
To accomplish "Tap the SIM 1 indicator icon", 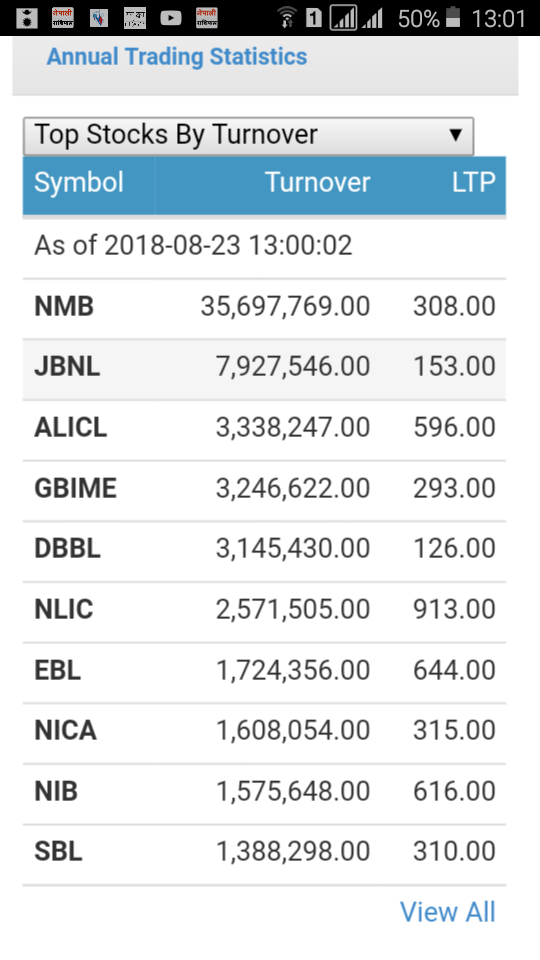I will coord(313,18).
